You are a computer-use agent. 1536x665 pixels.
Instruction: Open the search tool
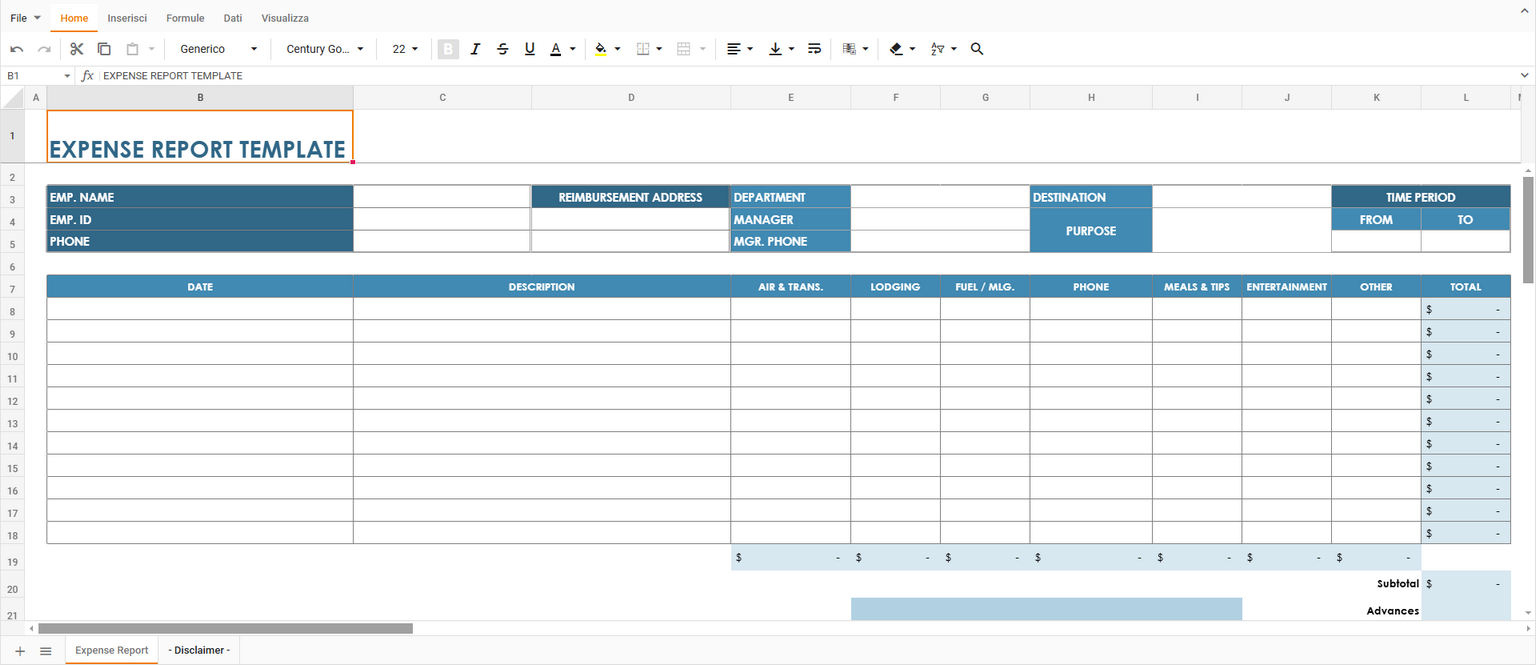(977, 48)
